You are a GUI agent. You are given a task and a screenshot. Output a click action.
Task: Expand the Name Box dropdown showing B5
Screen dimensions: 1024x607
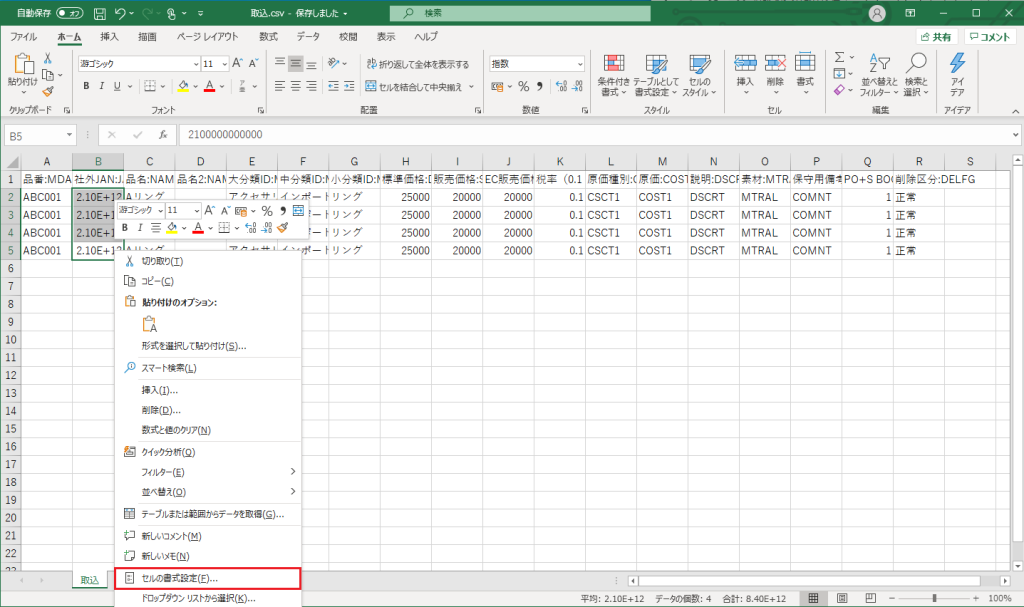[69, 135]
